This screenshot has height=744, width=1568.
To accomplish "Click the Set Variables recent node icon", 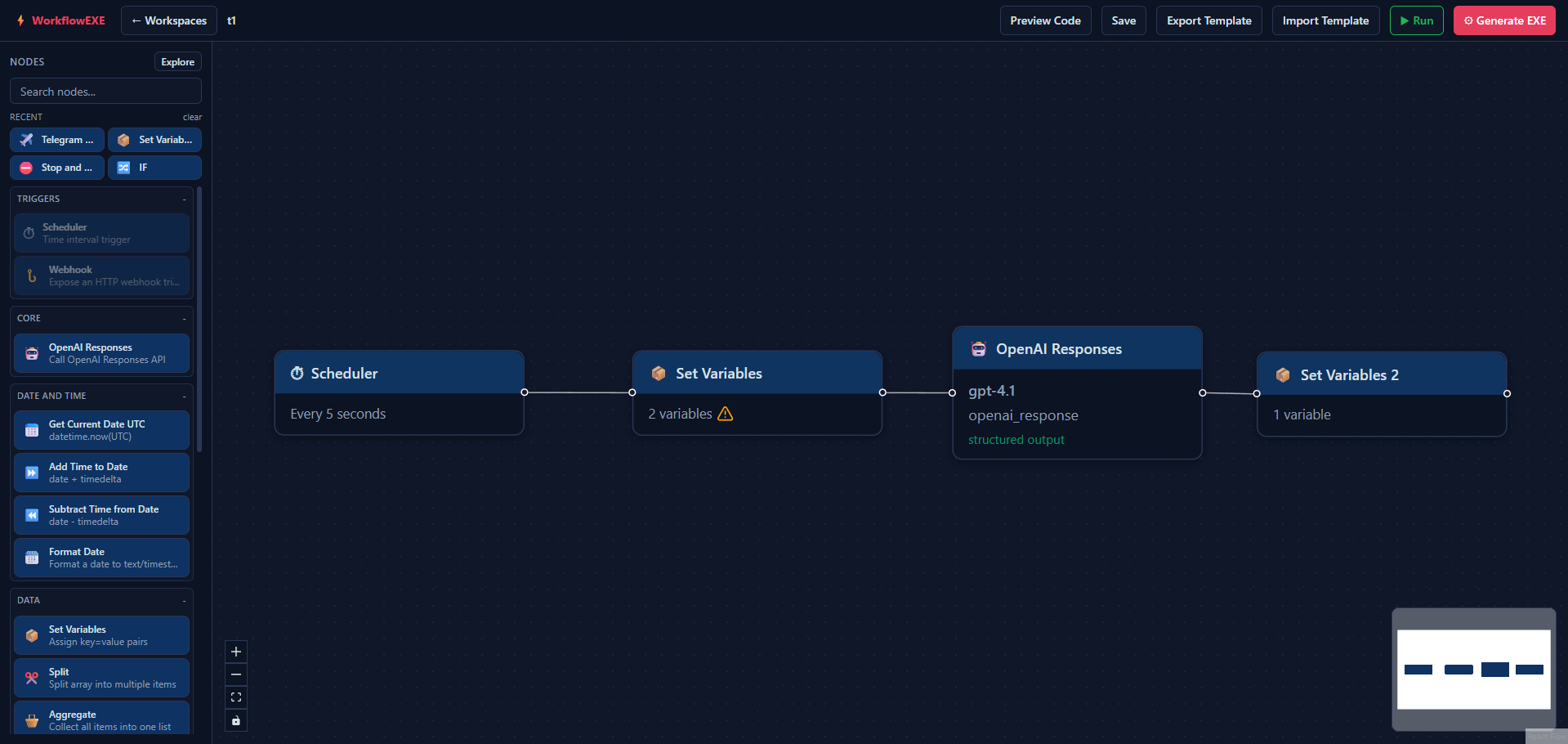I will pos(123,140).
